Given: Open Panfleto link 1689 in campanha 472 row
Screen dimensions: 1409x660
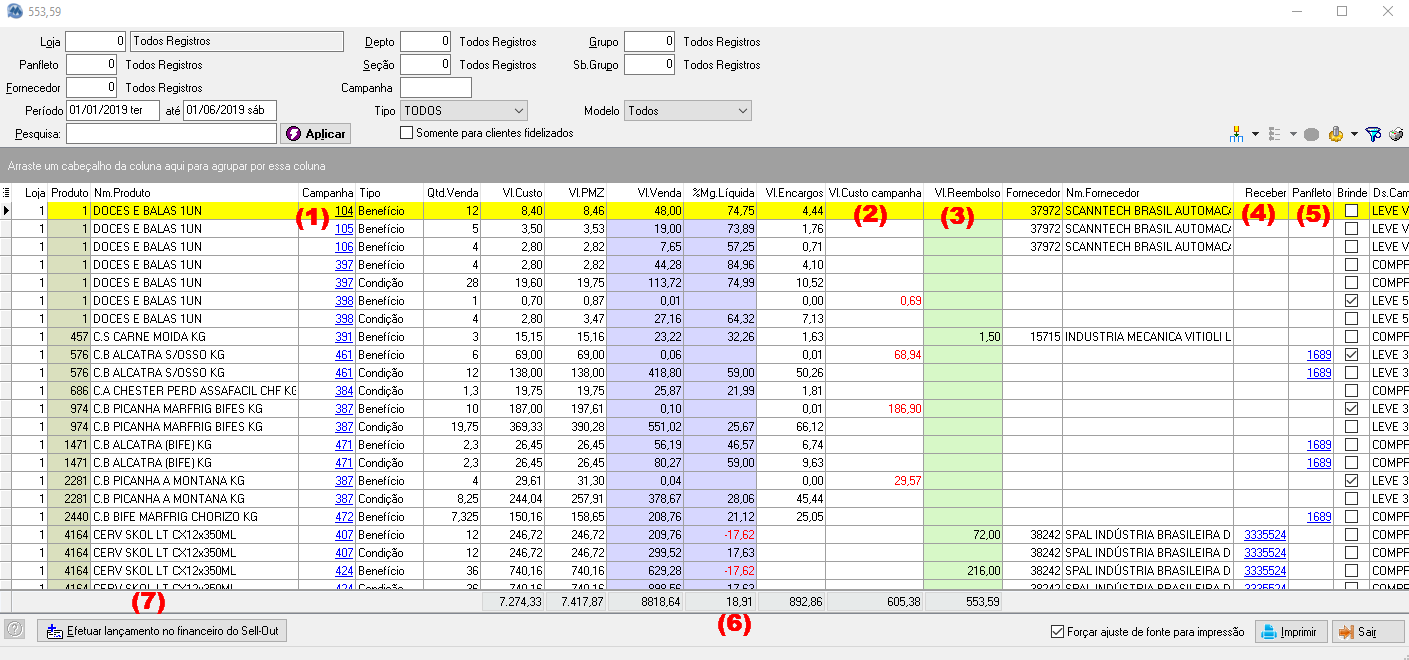Looking at the screenshot, I should [1319, 517].
